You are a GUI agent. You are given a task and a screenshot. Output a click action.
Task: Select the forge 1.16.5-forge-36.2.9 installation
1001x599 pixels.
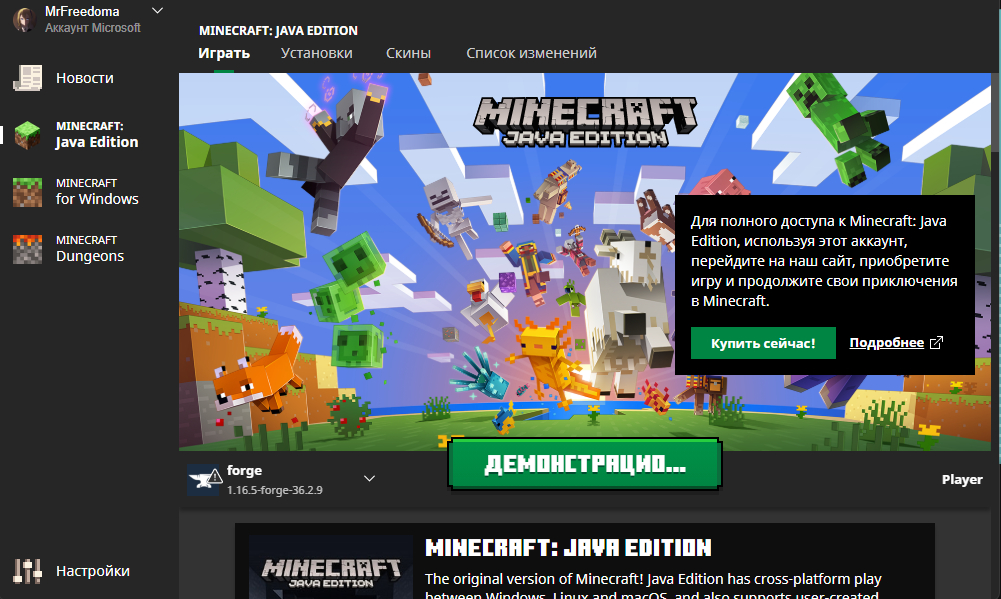(x=282, y=480)
